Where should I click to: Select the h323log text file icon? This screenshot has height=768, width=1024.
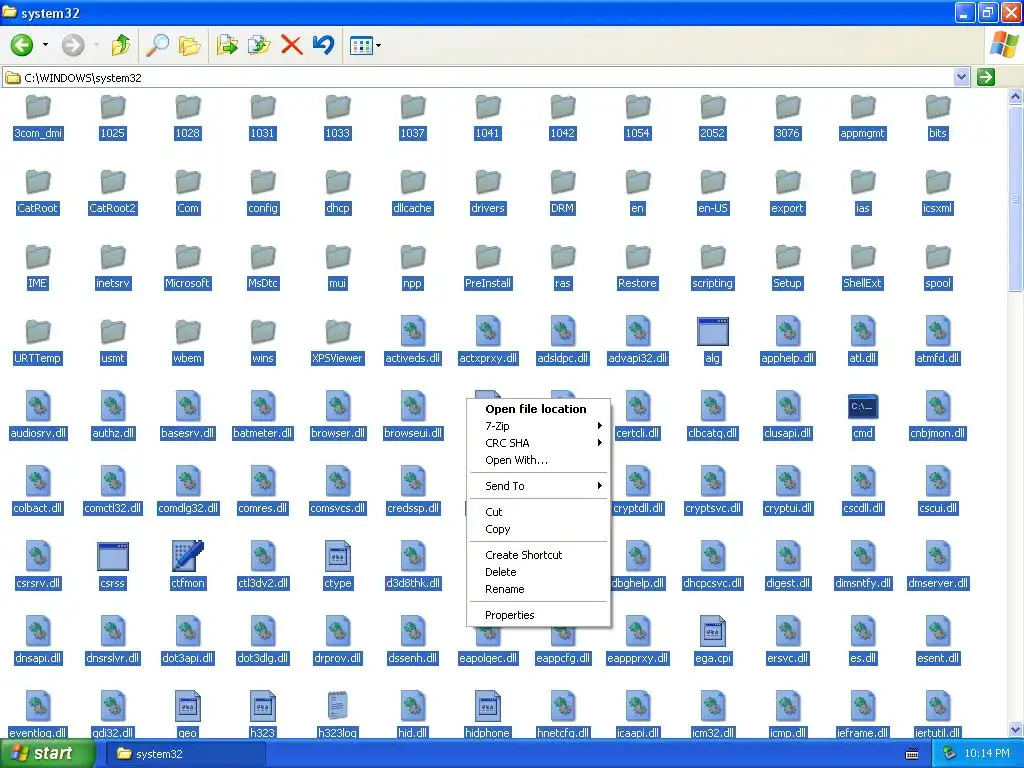tap(338, 706)
